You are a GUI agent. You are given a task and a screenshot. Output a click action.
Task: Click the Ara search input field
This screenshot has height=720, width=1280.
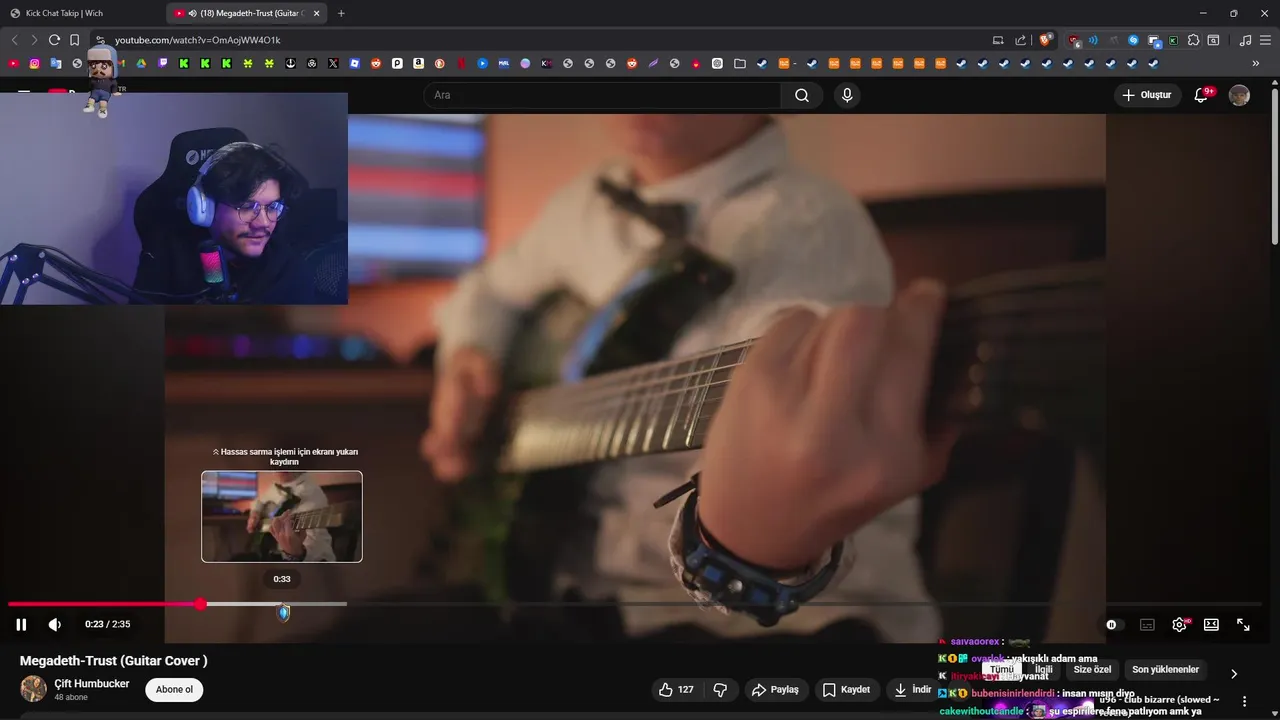point(602,95)
